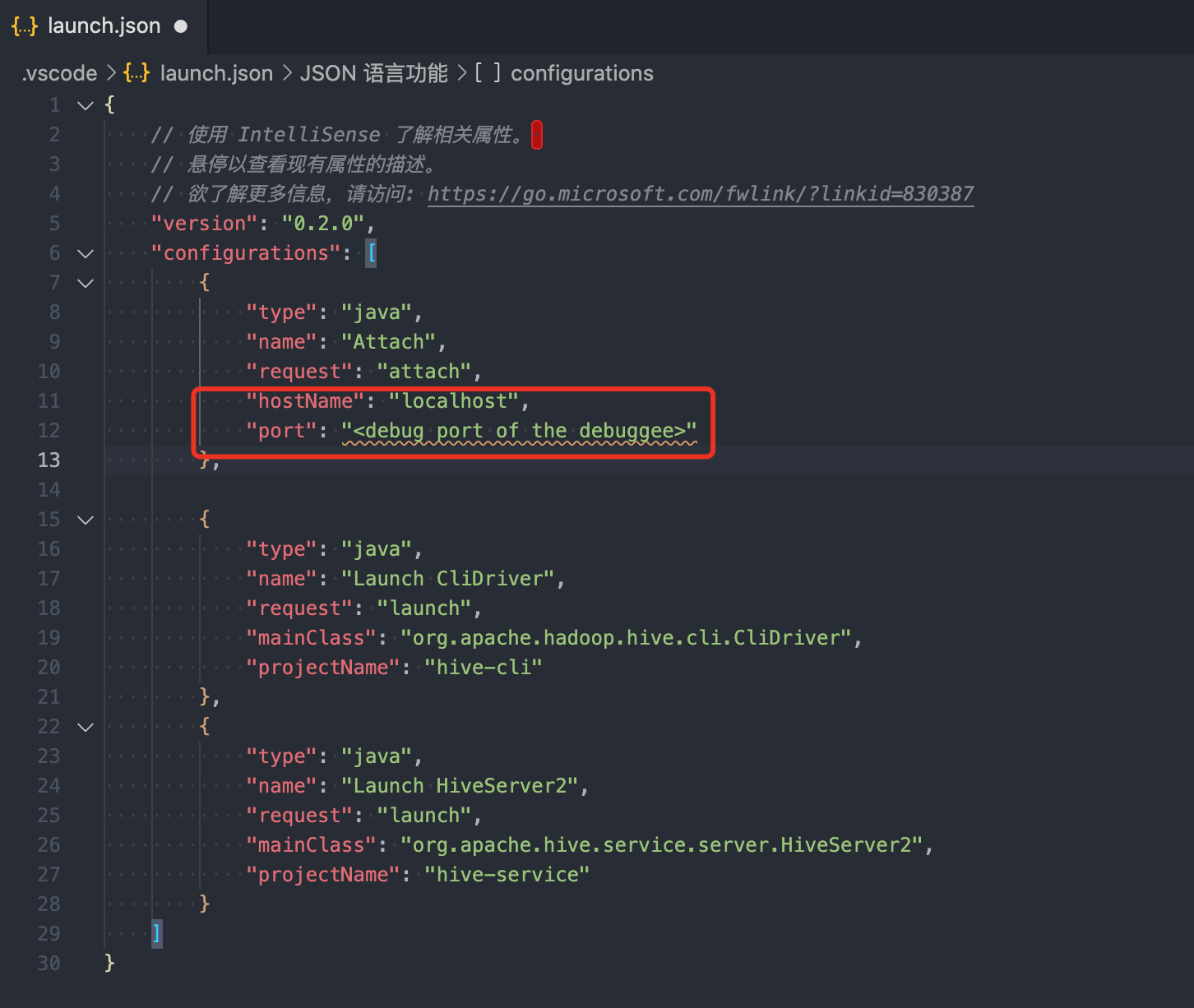Collapse the Launch CliDriver block on line 15

[x=85, y=519]
